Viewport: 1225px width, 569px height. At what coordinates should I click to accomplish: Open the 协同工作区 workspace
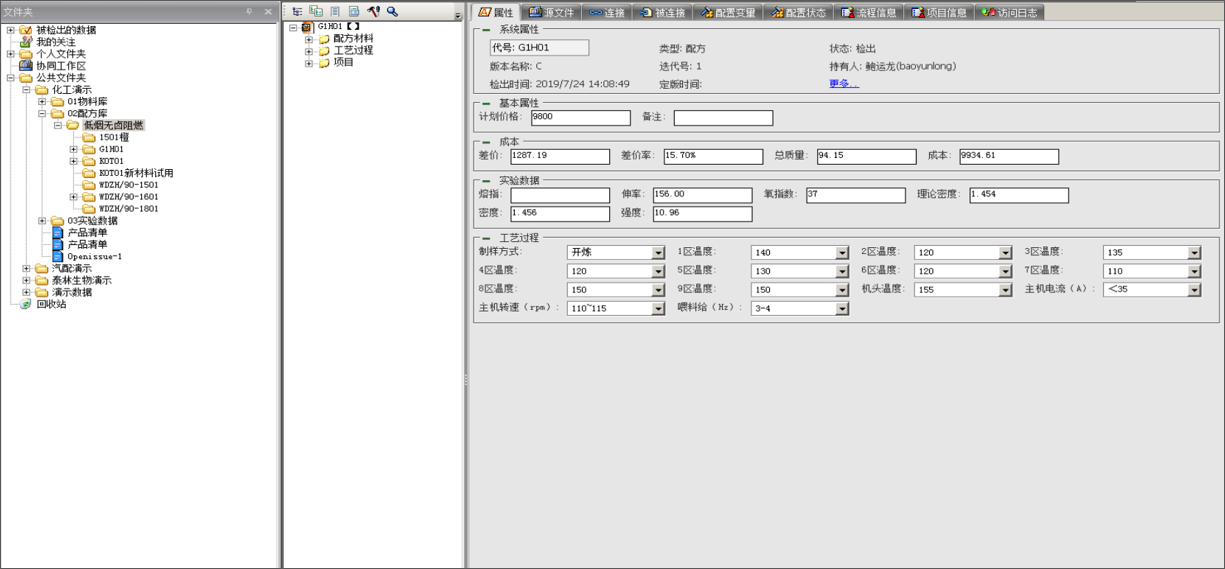[x=60, y=66]
